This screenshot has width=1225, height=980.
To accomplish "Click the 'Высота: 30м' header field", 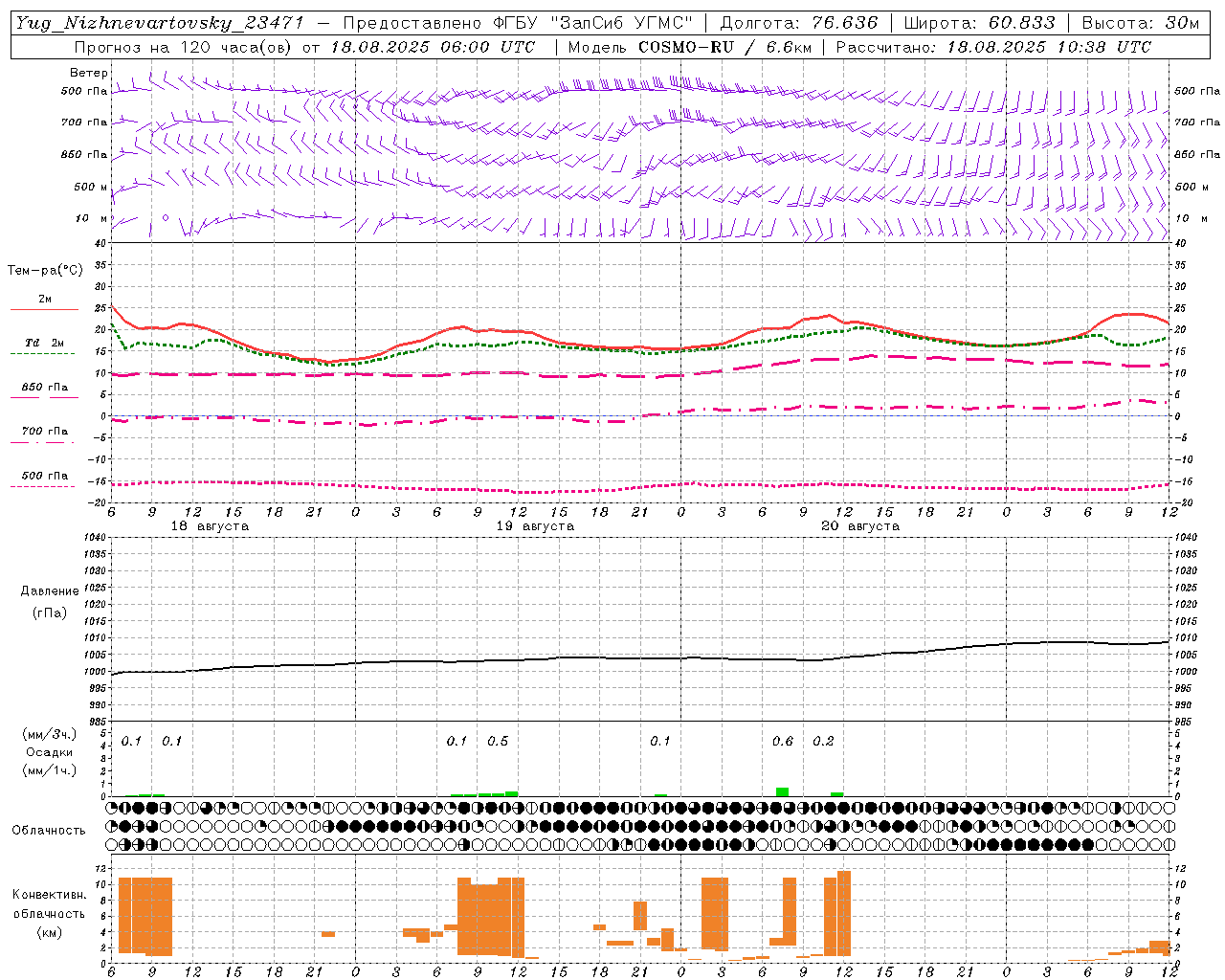I will coord(1140,23).
